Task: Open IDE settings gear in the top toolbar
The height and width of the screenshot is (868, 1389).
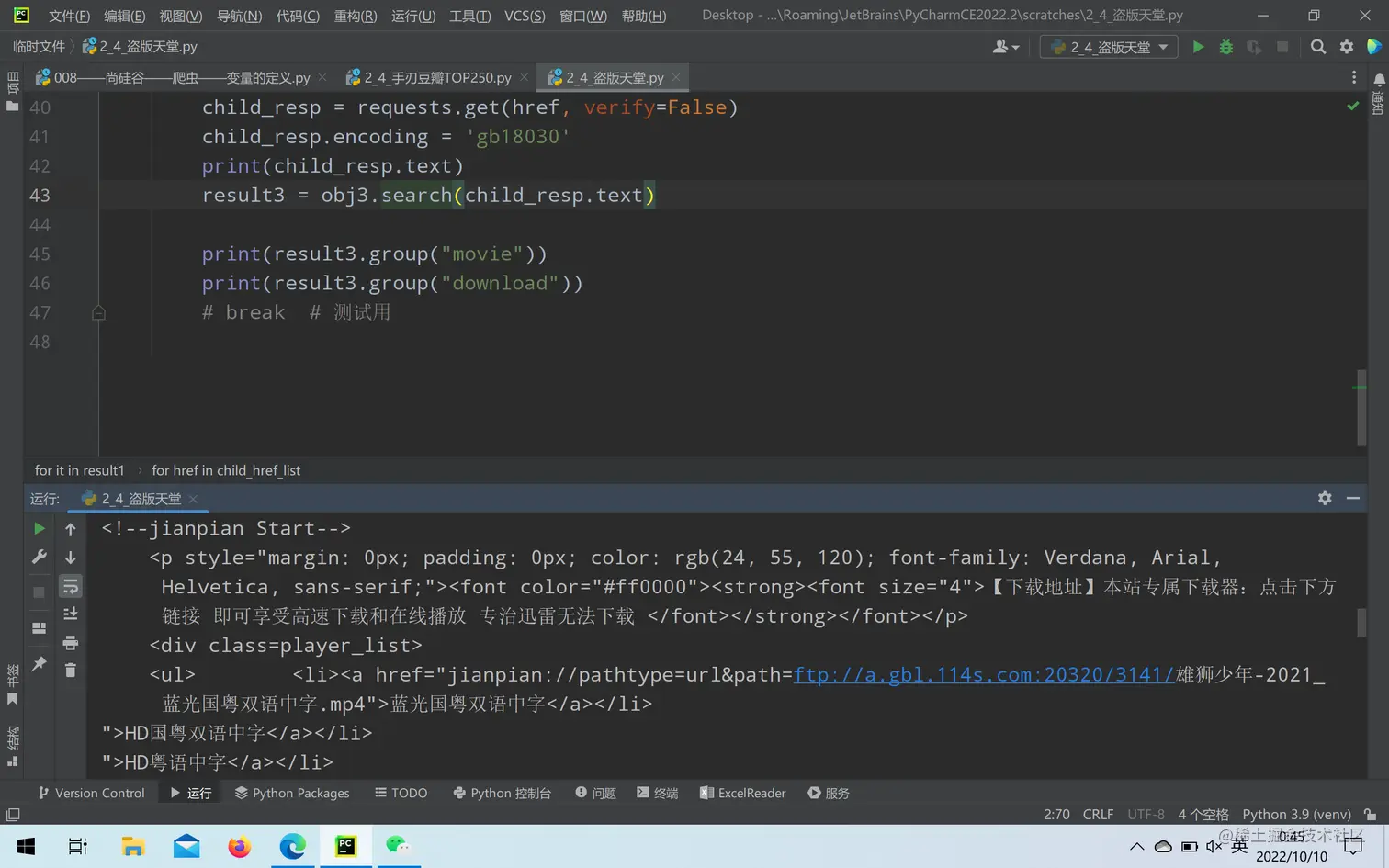Action: tap(1347, 47)
